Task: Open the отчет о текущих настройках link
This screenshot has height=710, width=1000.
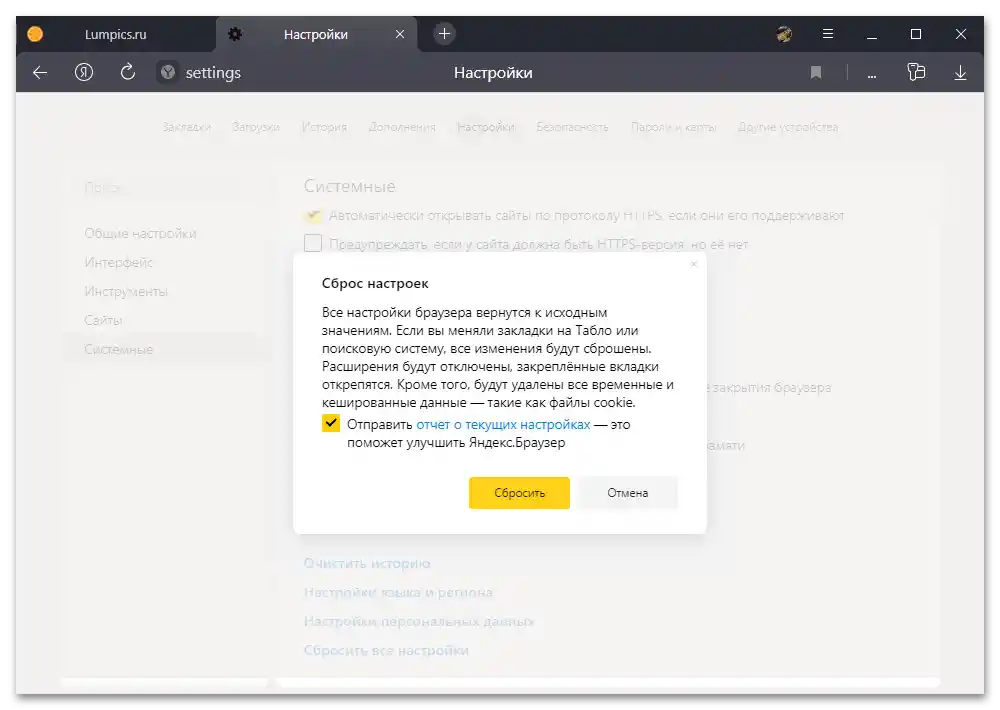Action: click(503, 424)
